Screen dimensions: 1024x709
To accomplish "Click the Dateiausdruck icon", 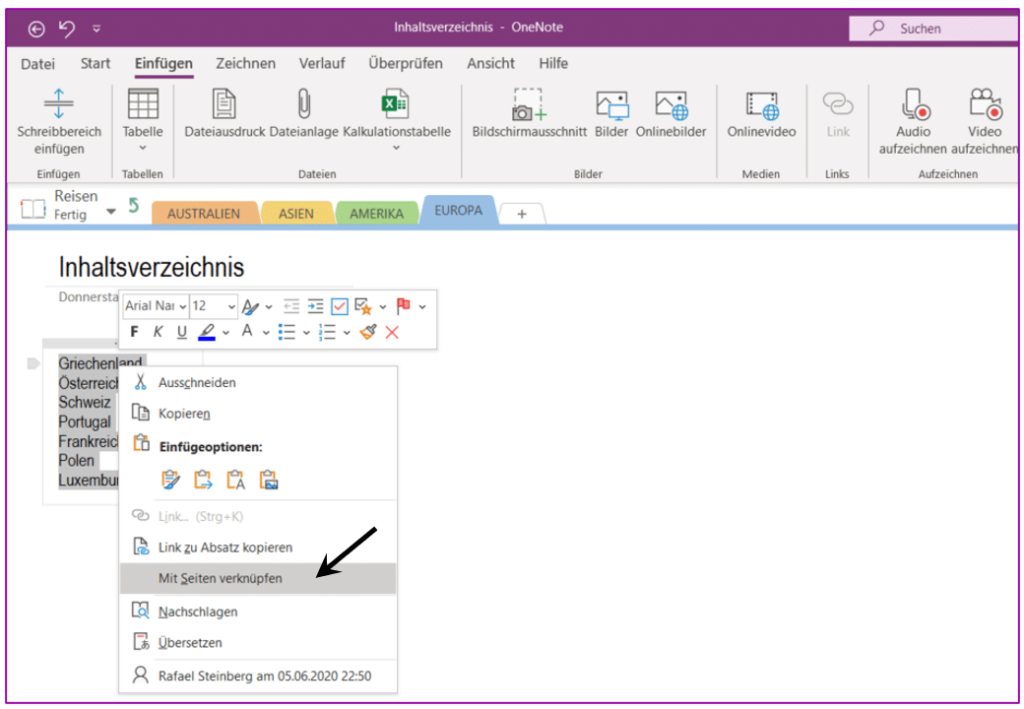I will point(224,104).
